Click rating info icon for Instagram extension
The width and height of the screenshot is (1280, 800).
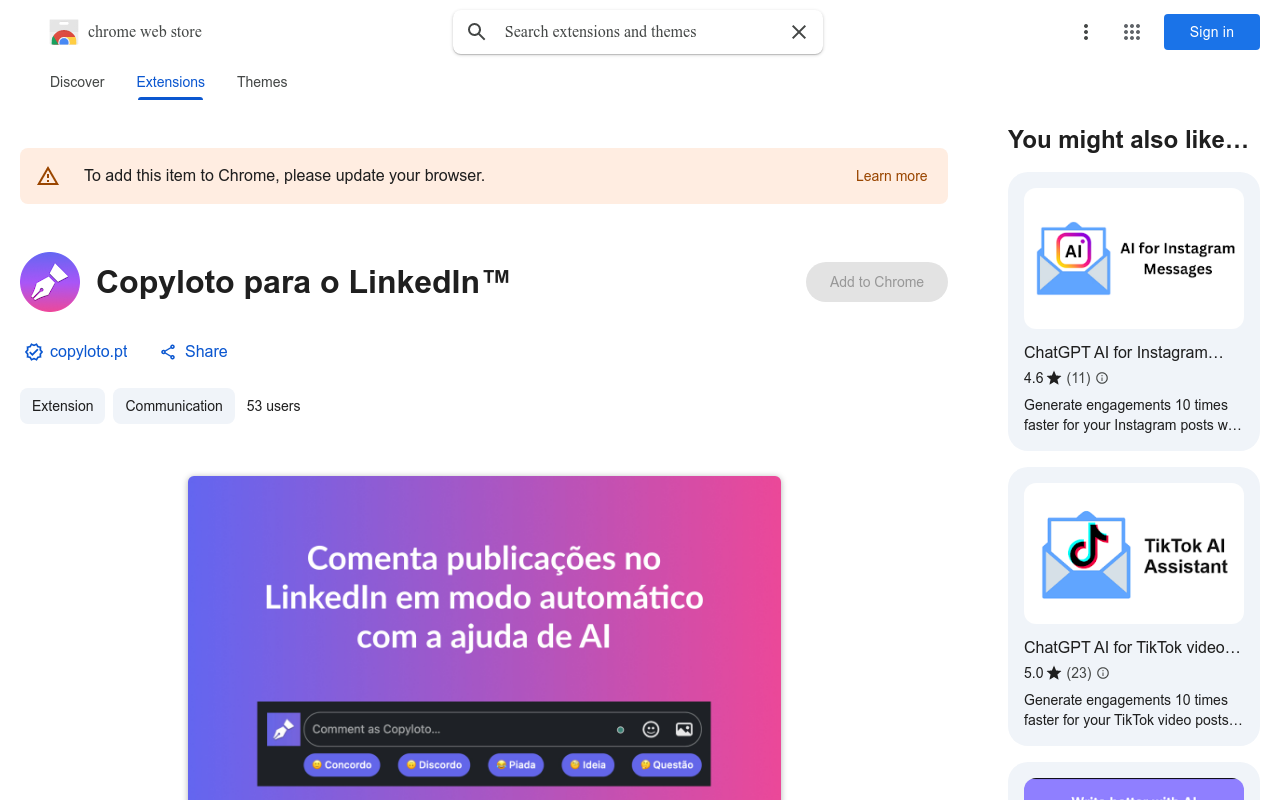click(1102, 378)
